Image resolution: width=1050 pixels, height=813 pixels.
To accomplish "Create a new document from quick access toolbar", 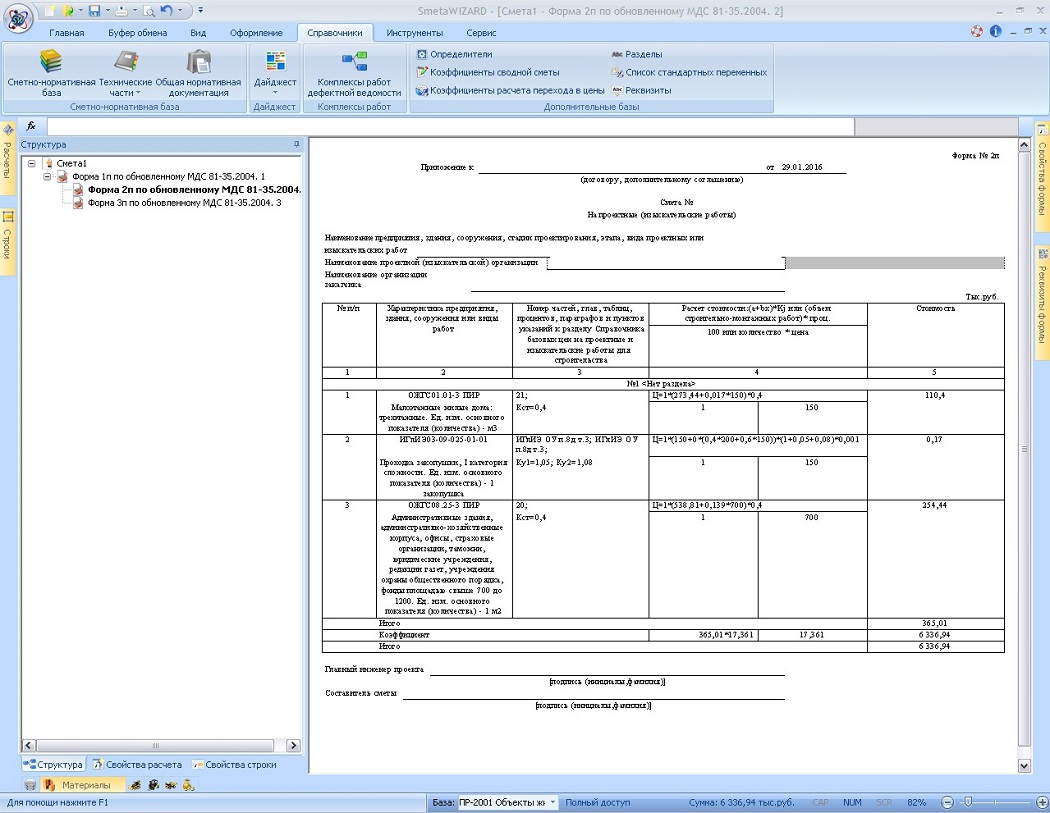I will (51, 11).
